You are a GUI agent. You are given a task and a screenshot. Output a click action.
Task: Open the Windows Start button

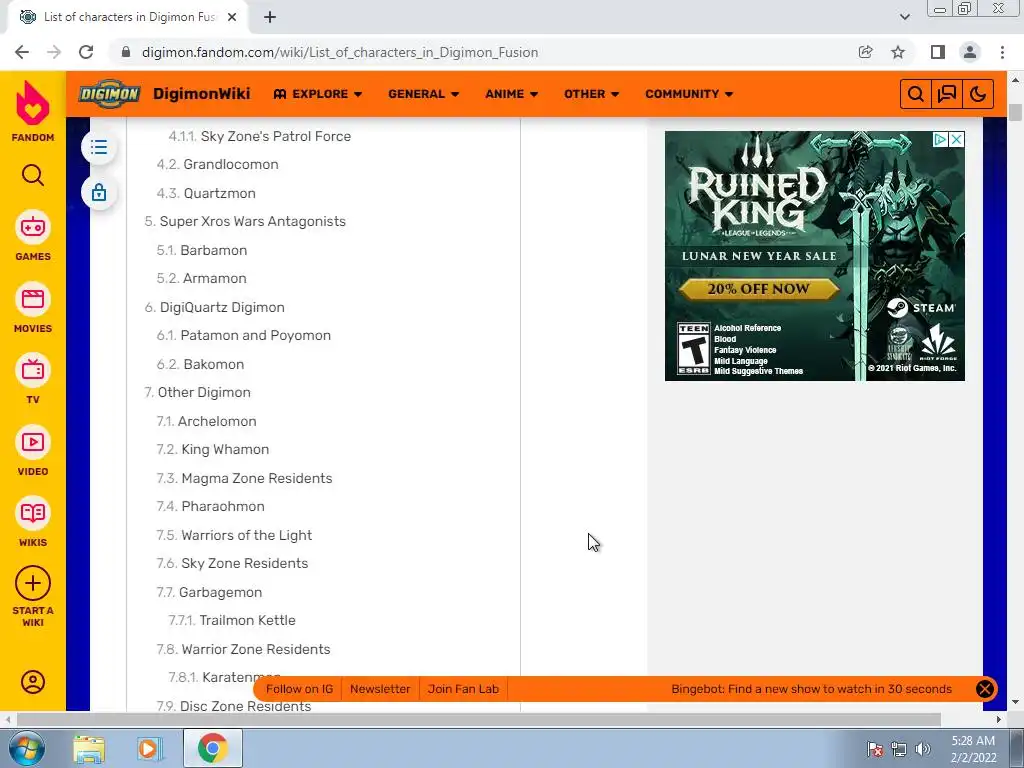point(26,748)
